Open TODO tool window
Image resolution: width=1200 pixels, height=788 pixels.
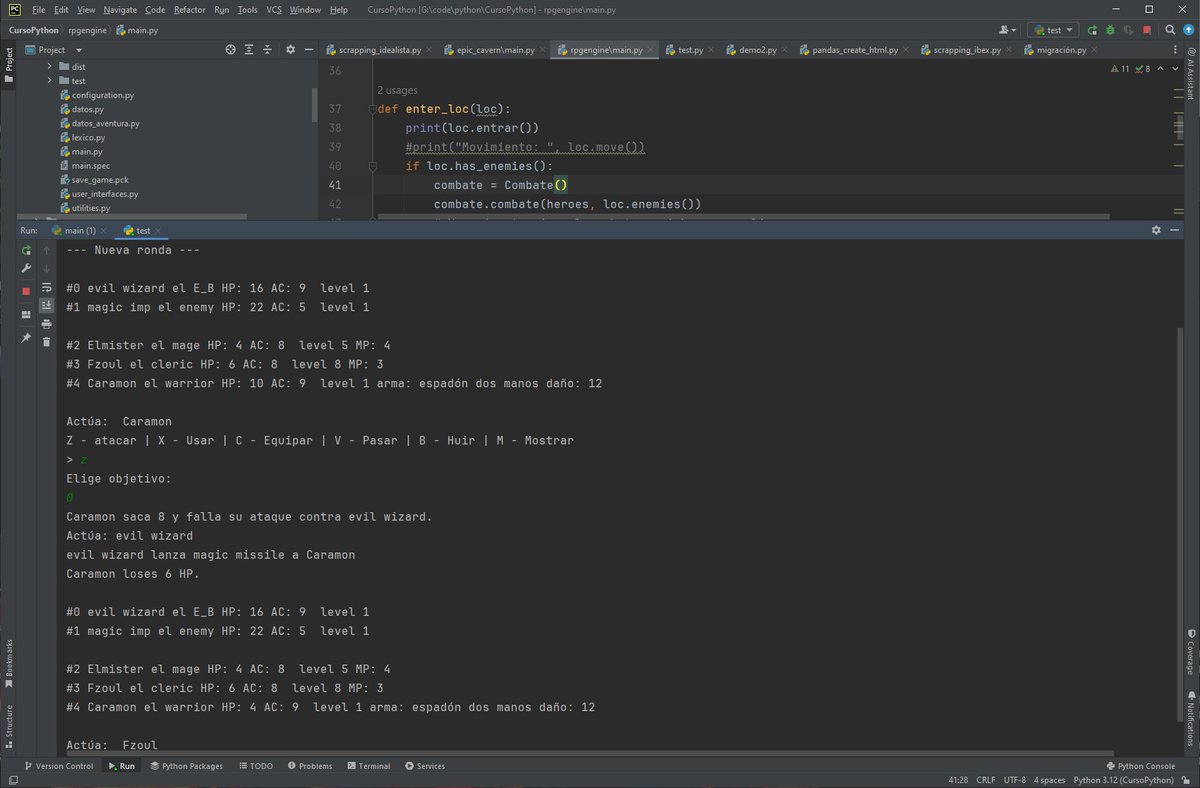[x=256, y=766]
